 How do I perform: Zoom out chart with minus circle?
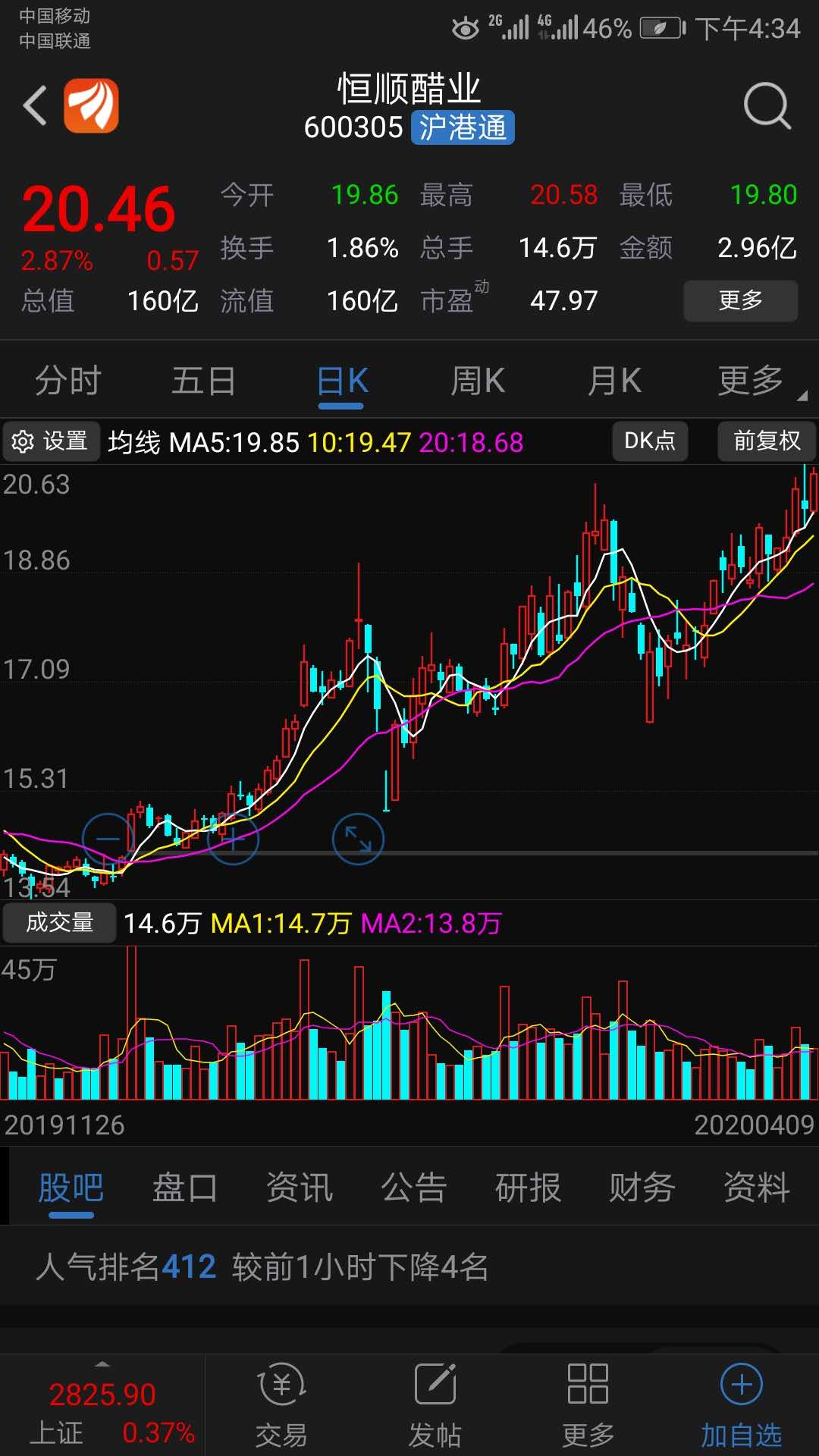click(108, 839)
